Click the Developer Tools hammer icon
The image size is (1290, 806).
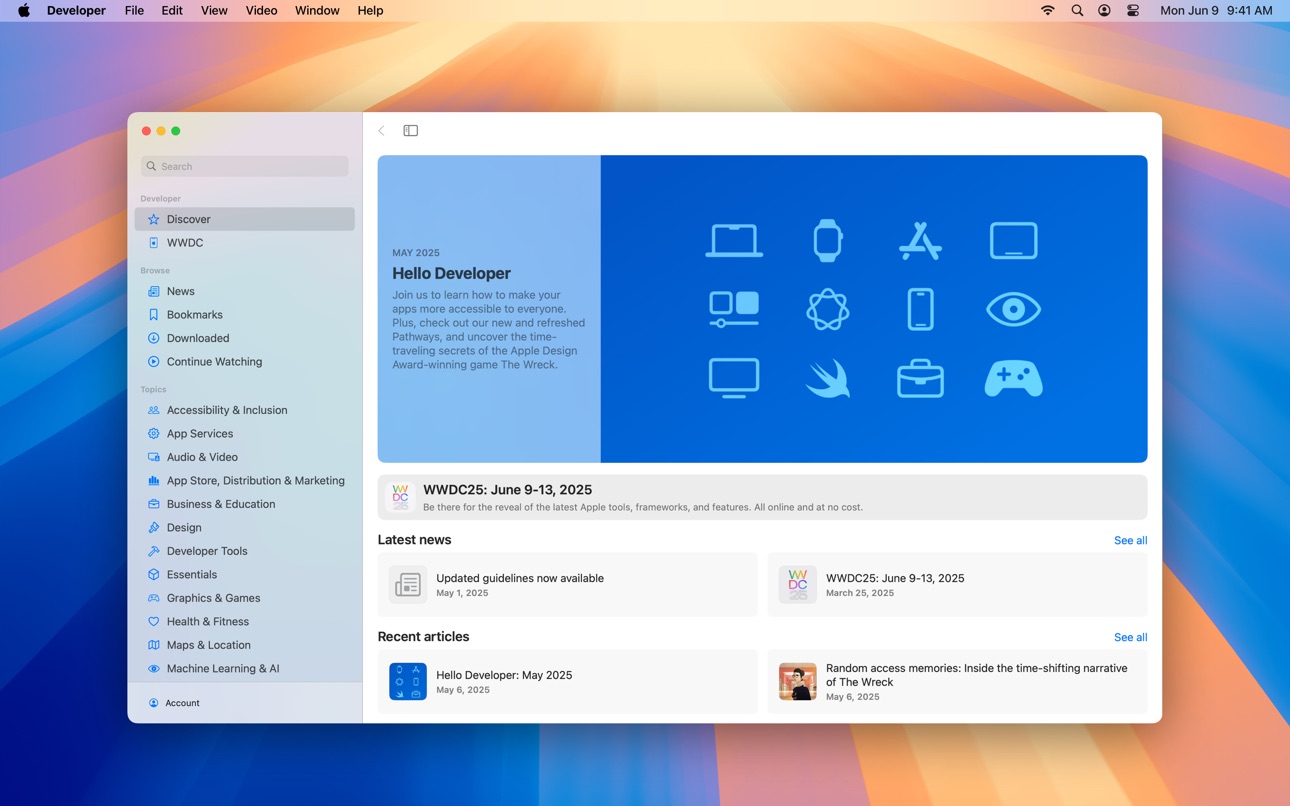pyautogui.click(x=153, y=551)
